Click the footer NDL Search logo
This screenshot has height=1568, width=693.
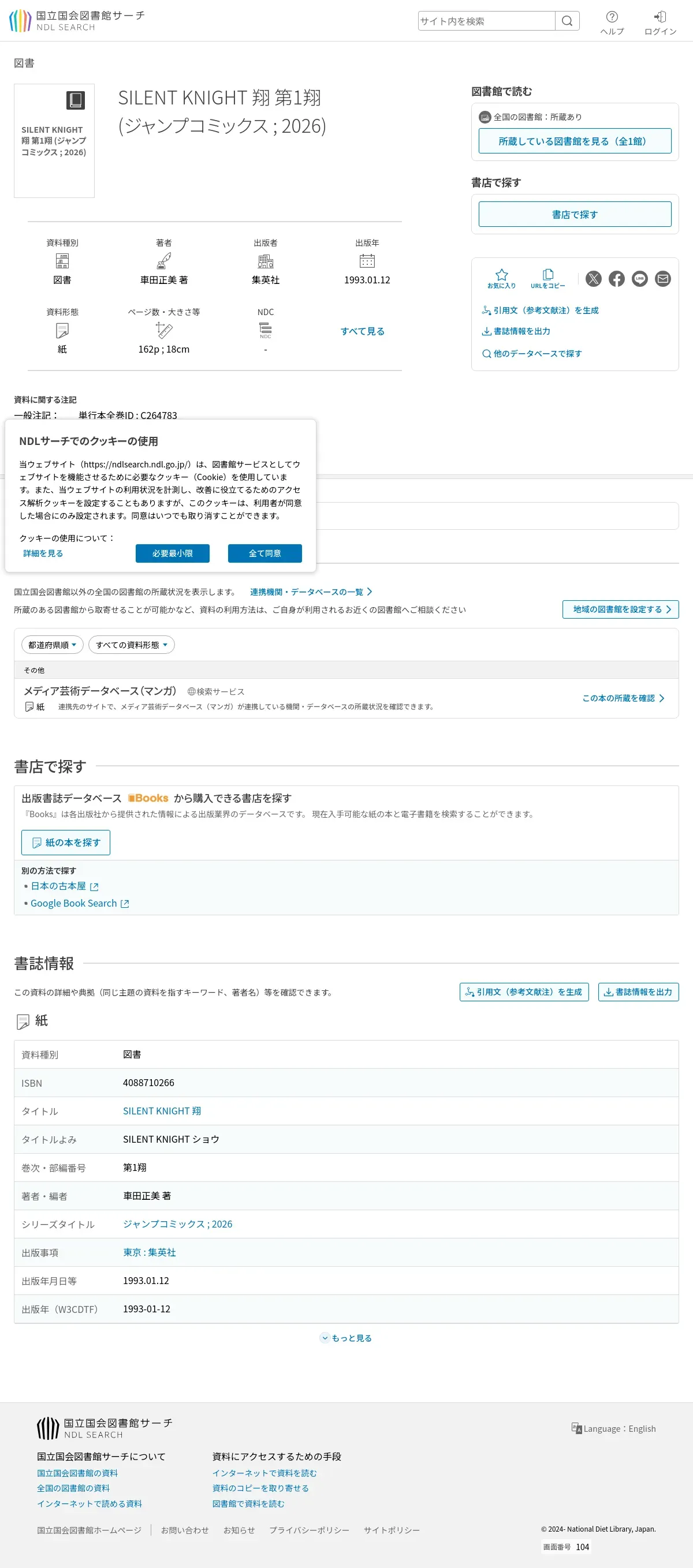click(105, 1428)
